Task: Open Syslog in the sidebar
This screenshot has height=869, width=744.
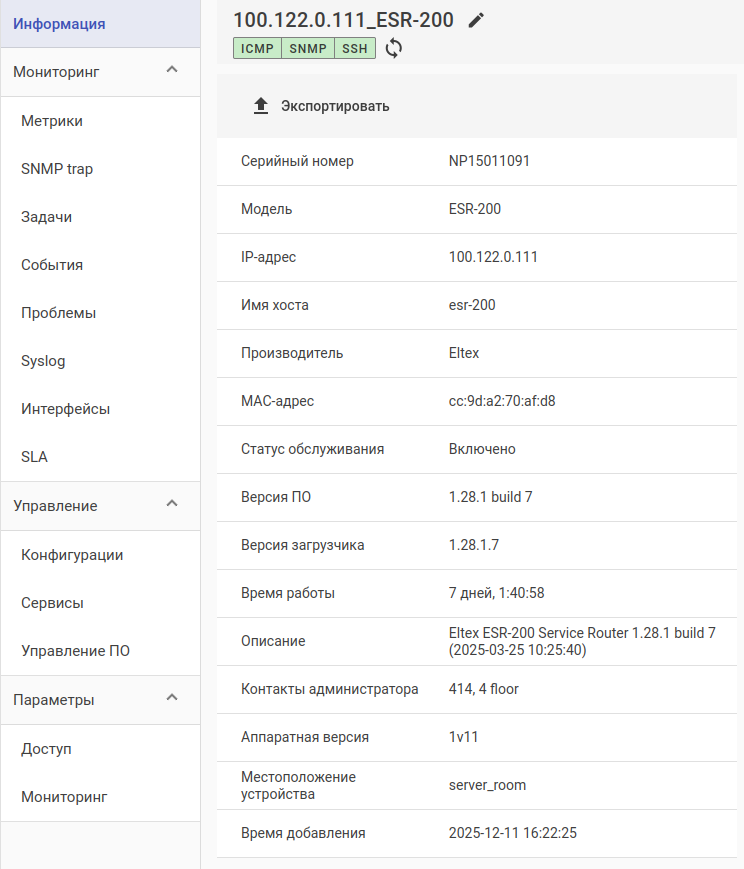Action: click(43, 361)
